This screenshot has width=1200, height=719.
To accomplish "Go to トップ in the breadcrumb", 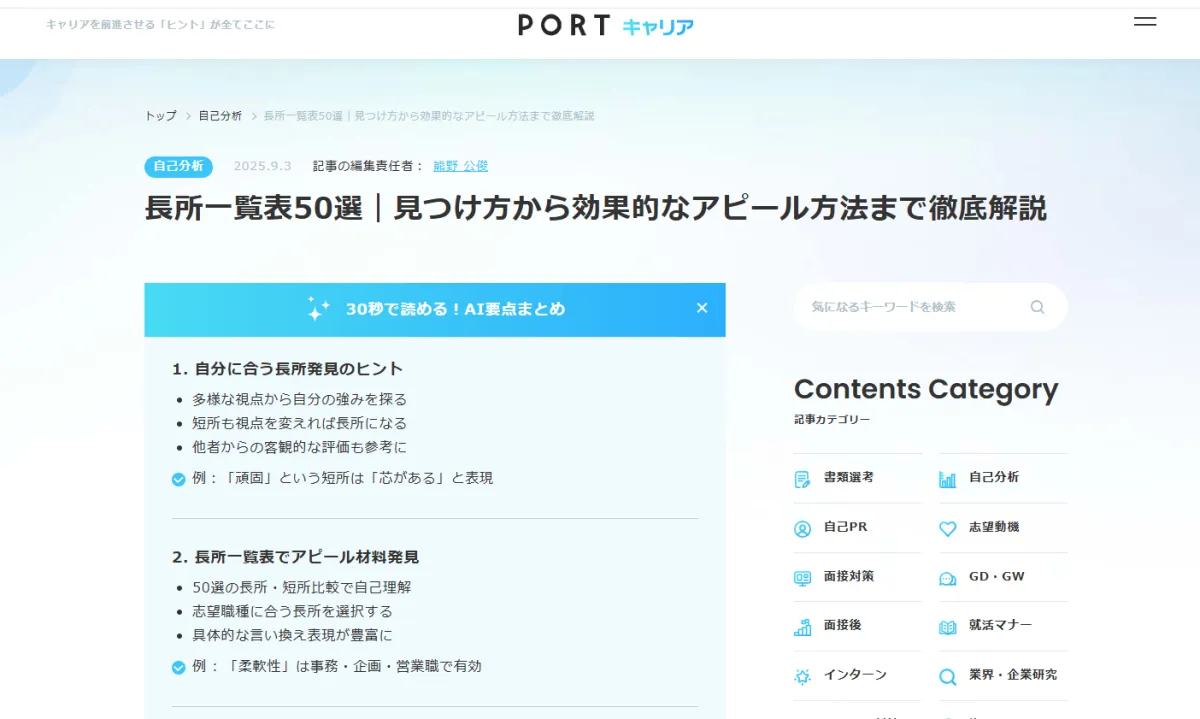I will [160, 116].
